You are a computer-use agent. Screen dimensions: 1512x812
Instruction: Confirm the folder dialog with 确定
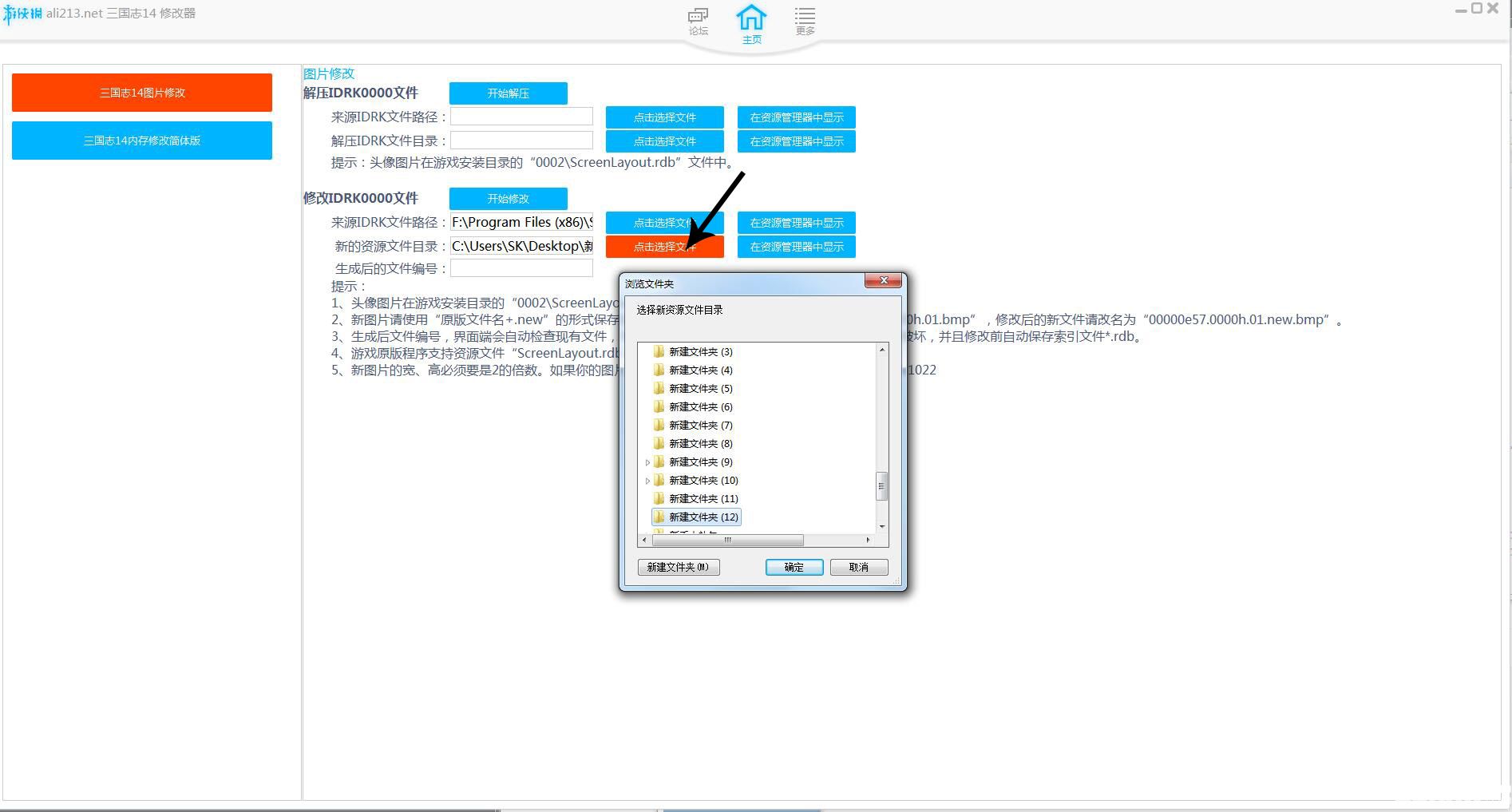(x=794, y=567)
